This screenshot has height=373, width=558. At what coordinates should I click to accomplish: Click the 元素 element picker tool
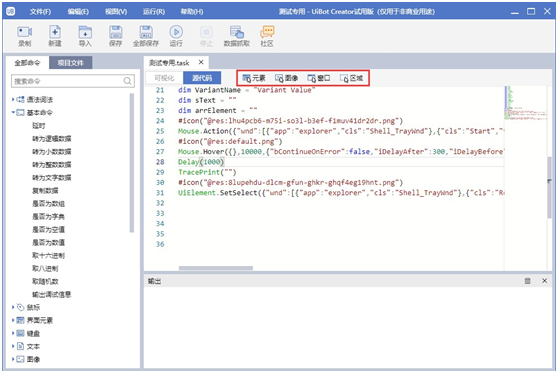click(254, 78)
